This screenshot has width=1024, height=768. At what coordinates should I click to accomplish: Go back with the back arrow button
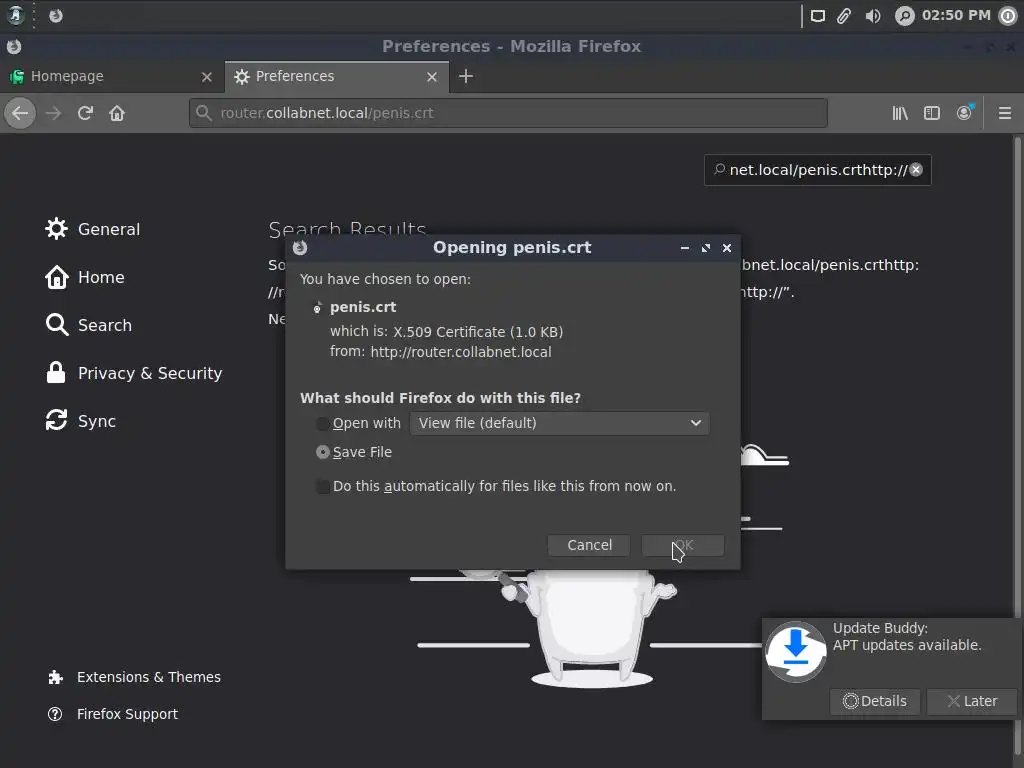pos(20,113)
